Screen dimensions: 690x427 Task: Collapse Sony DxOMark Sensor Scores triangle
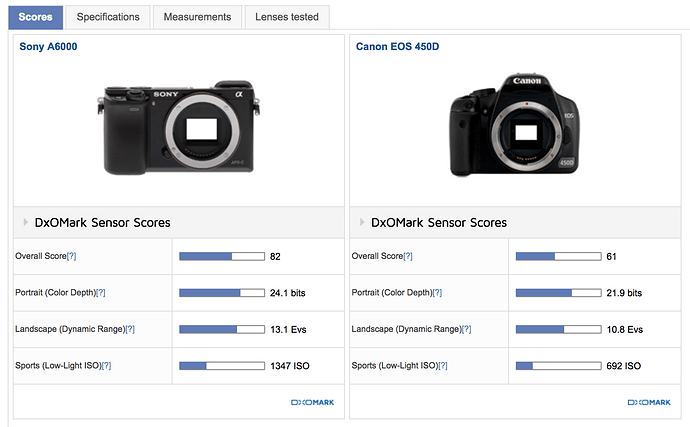coord(26,222)
